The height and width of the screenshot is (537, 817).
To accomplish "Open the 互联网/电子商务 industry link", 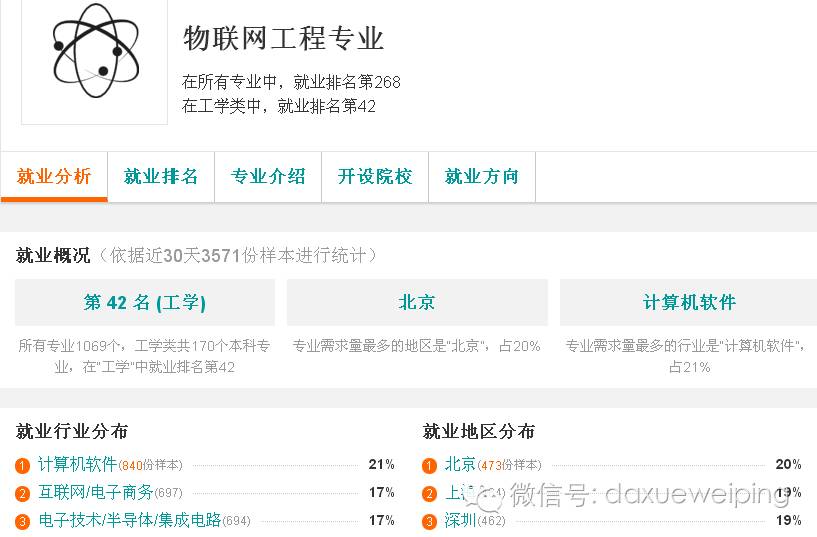I will point(95,492).
